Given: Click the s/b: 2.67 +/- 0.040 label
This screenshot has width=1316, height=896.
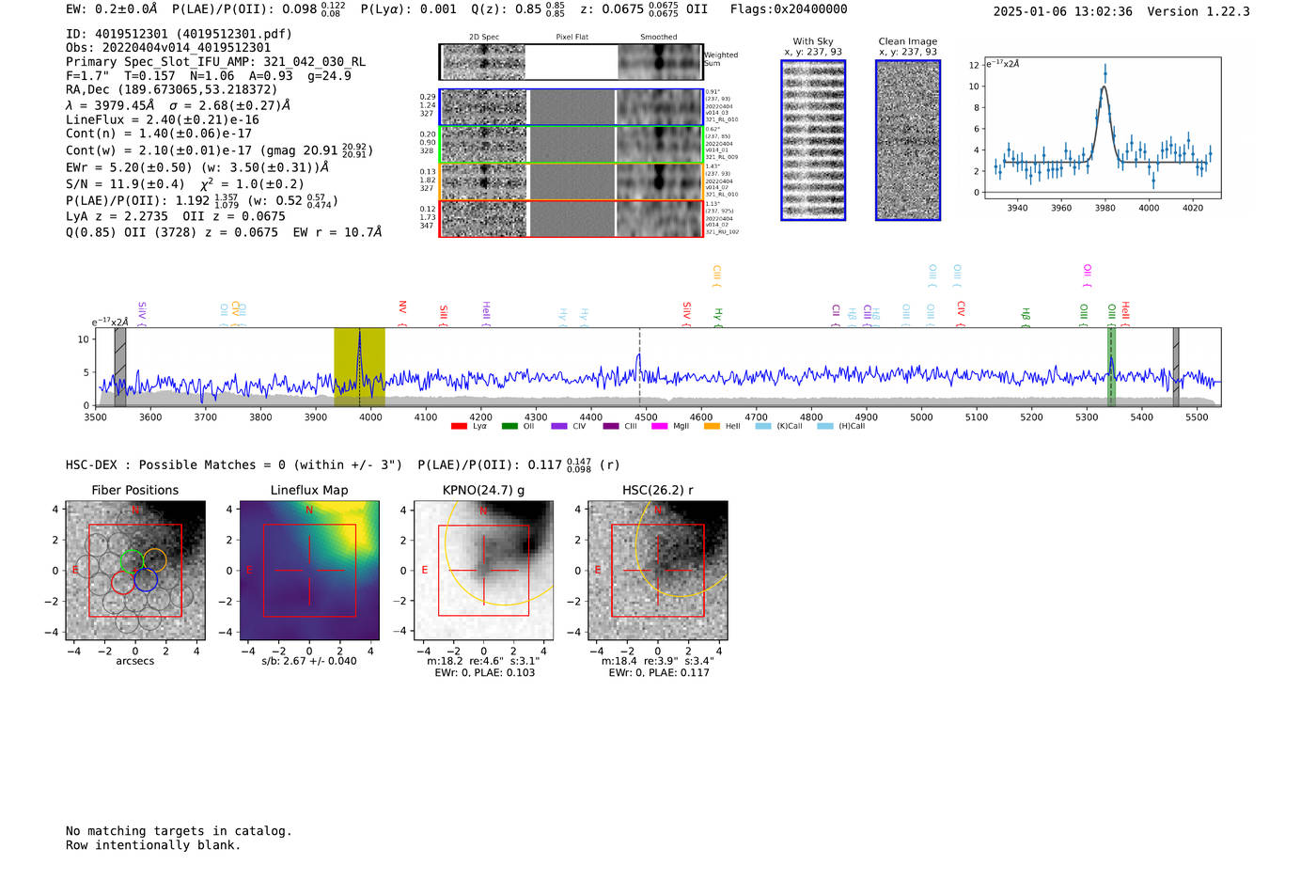Looking at the screenshot, I should point(309,661).
